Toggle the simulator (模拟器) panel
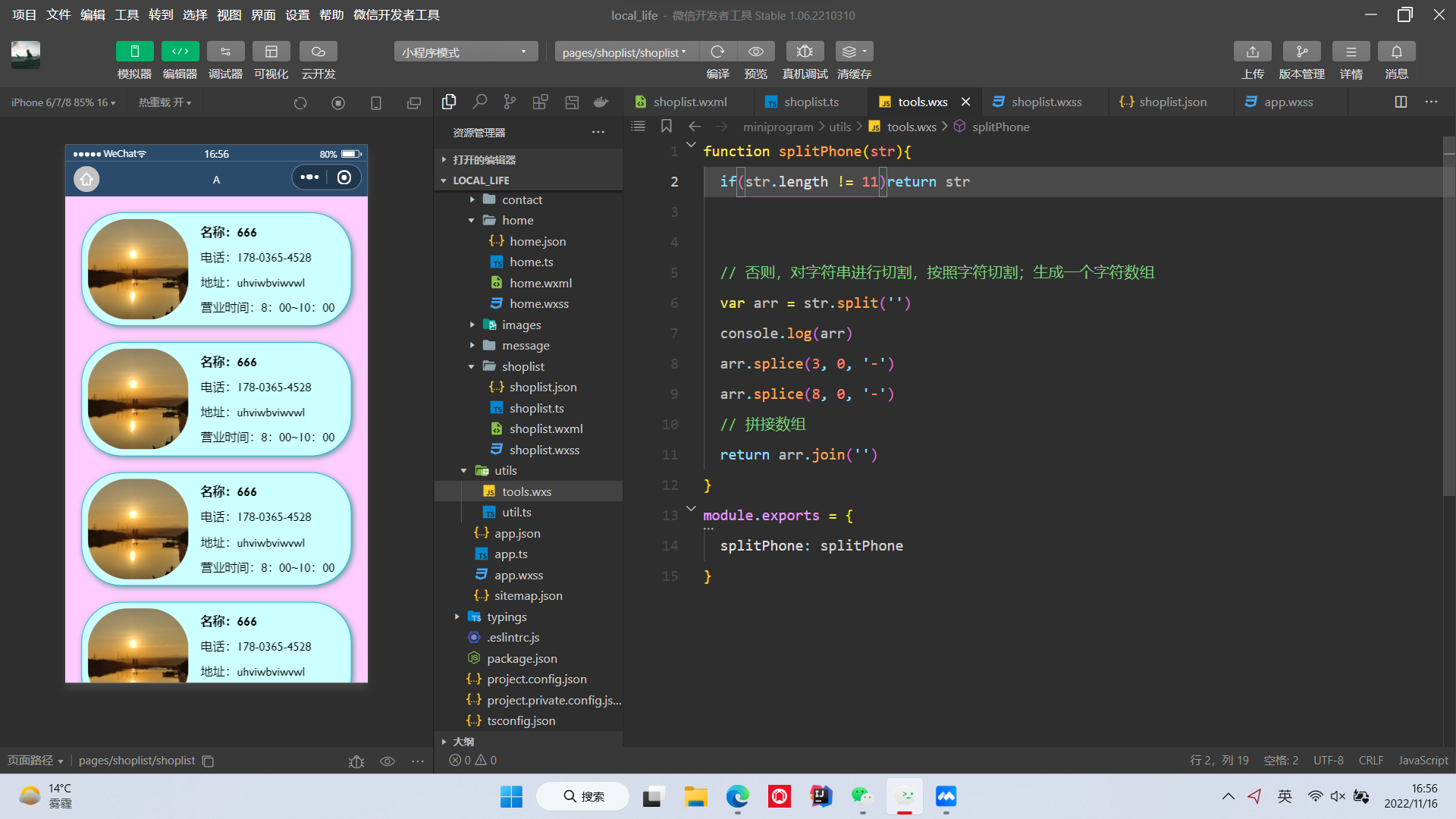The height and width of the screenshot is (819, 1456). (134, 52)
